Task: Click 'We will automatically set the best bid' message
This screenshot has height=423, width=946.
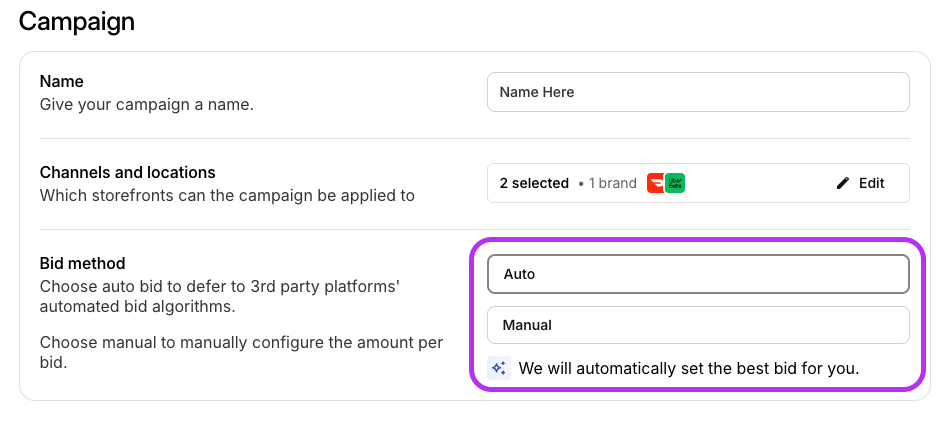Action: [x=688, y=368]
